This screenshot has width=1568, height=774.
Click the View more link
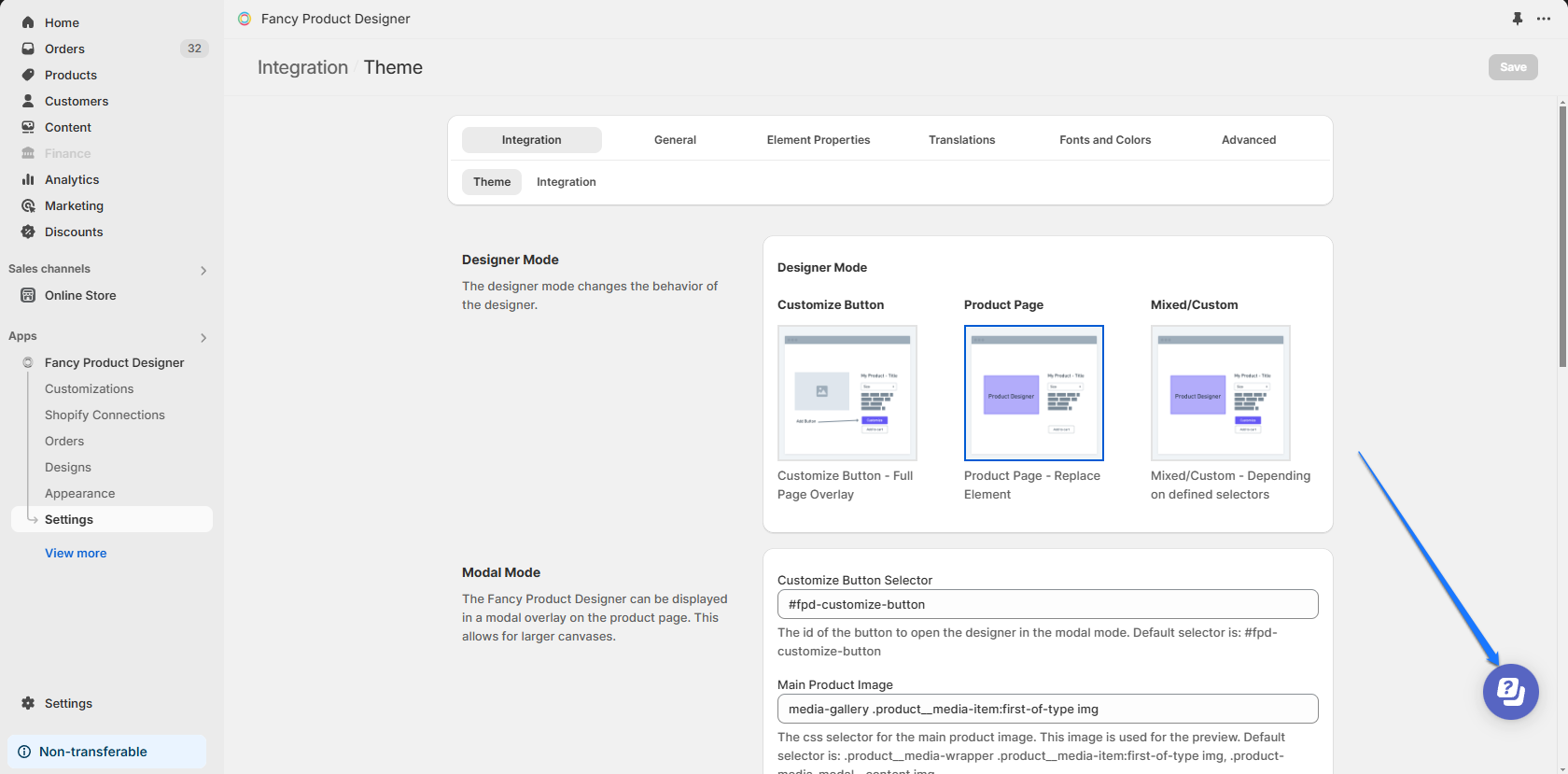(76, 553)
